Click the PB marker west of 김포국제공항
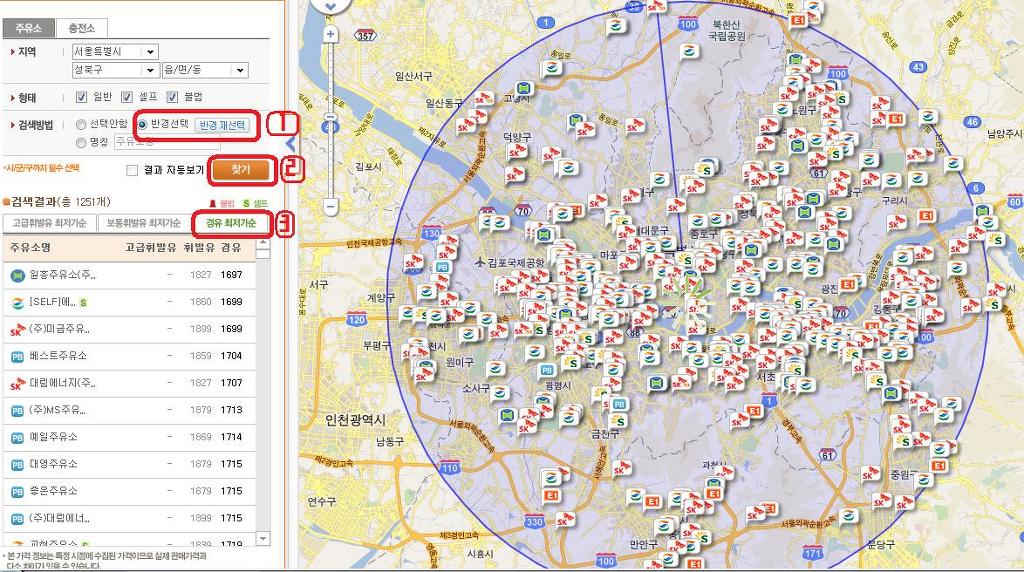This screenshot has height=572, width=1024. [x=442, y=267]
